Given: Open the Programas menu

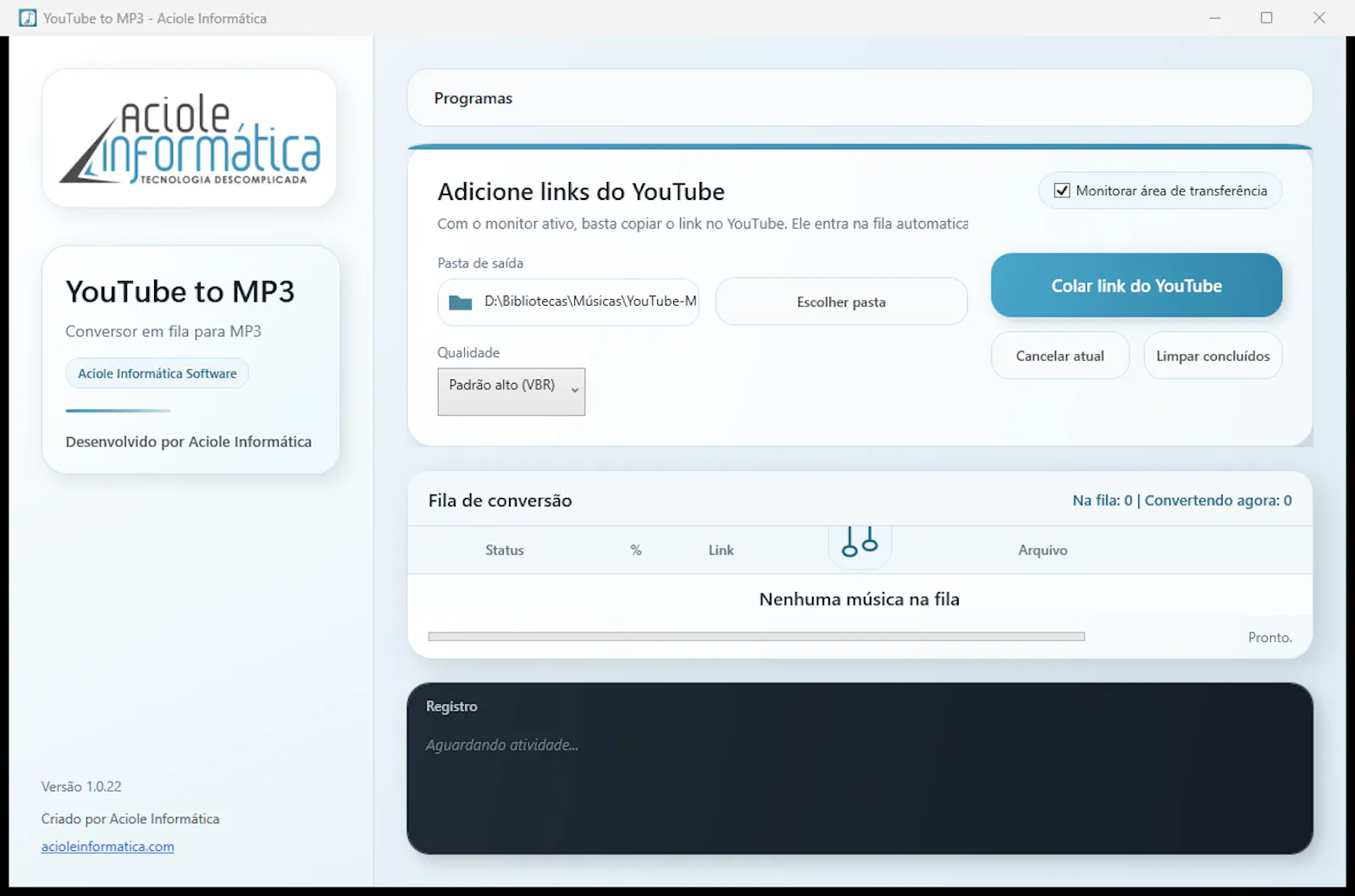Looking at the screenshot, I should (473, 98).
